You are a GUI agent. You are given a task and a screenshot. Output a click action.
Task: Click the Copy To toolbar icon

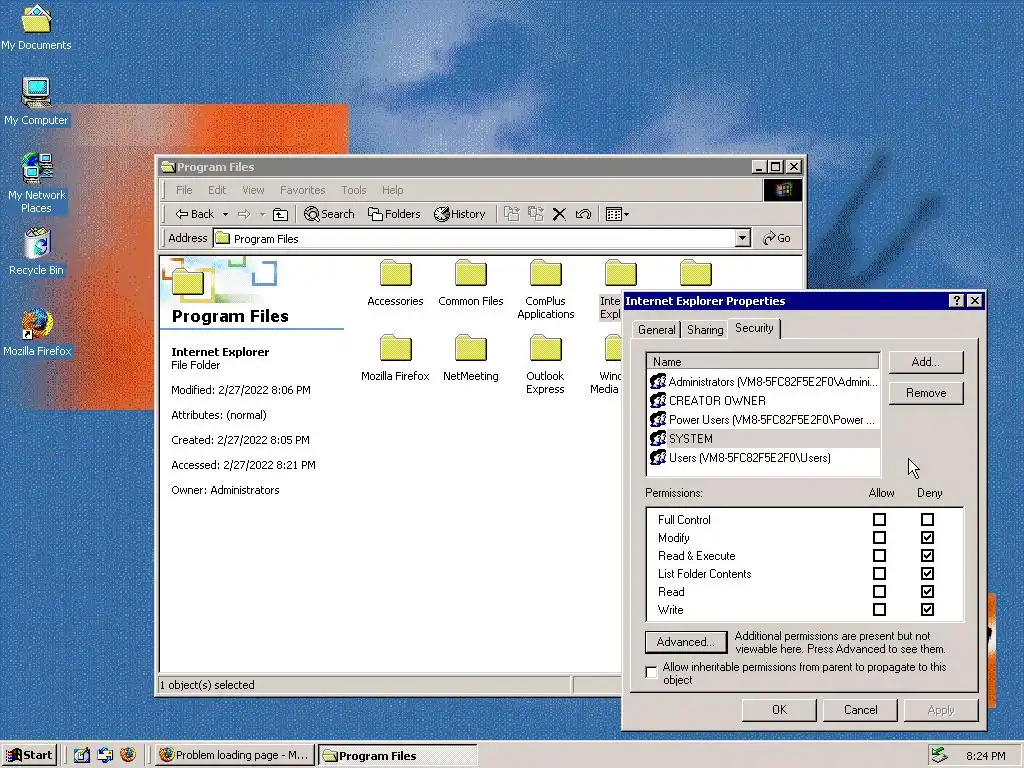[536, 214]
